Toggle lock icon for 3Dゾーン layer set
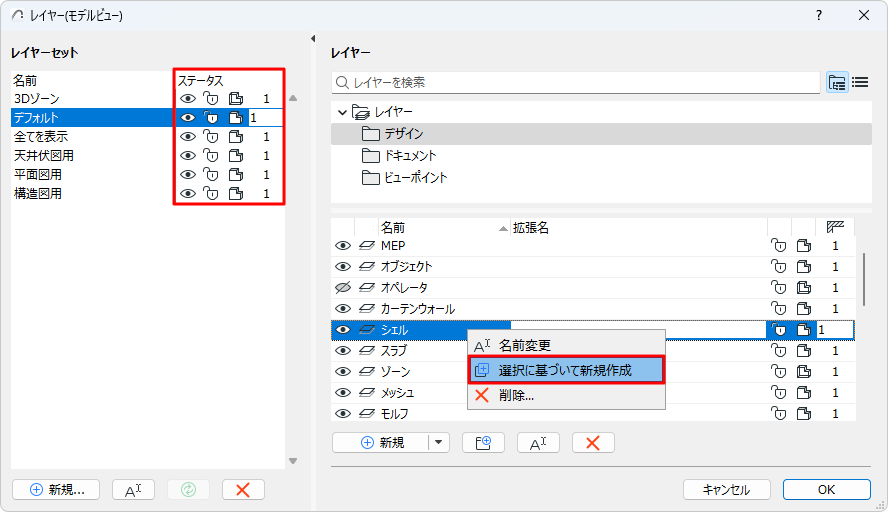 click(x=211, y=99)
